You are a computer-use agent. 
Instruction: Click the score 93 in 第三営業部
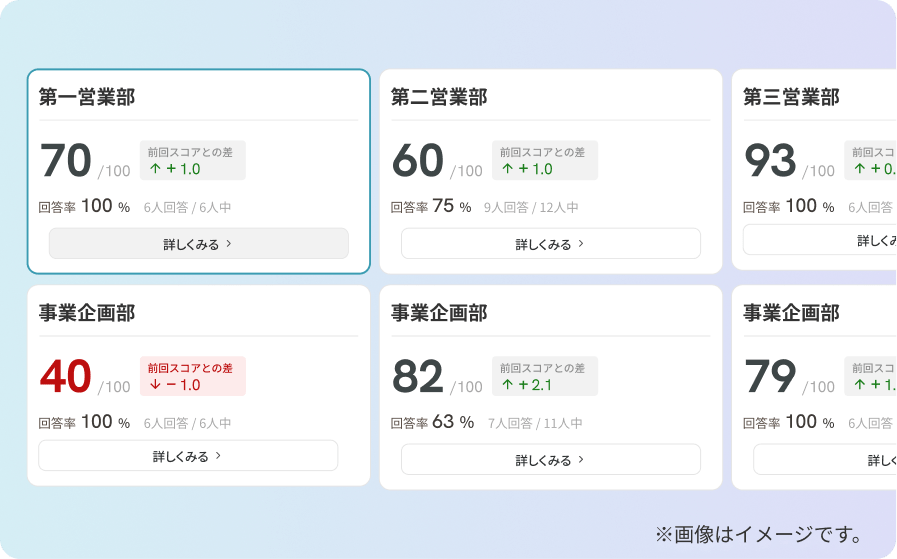click(x=770, y=161)
